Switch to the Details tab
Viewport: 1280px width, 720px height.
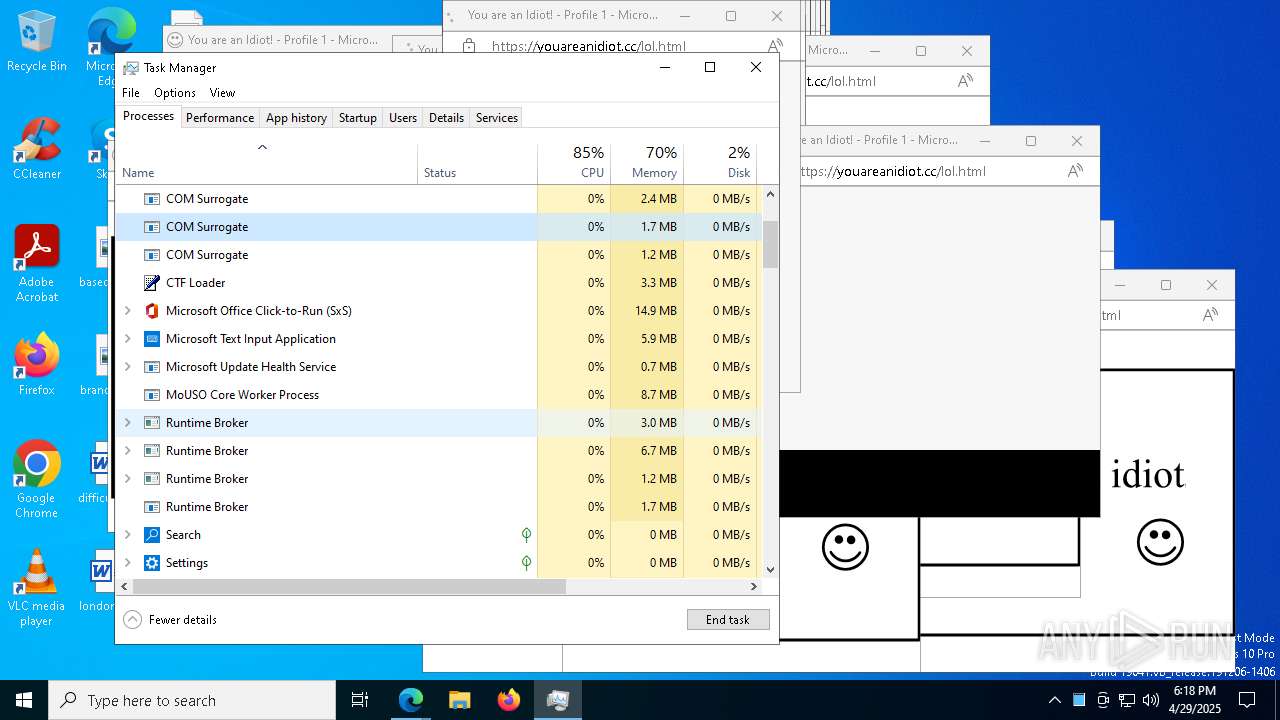point(446,118)
